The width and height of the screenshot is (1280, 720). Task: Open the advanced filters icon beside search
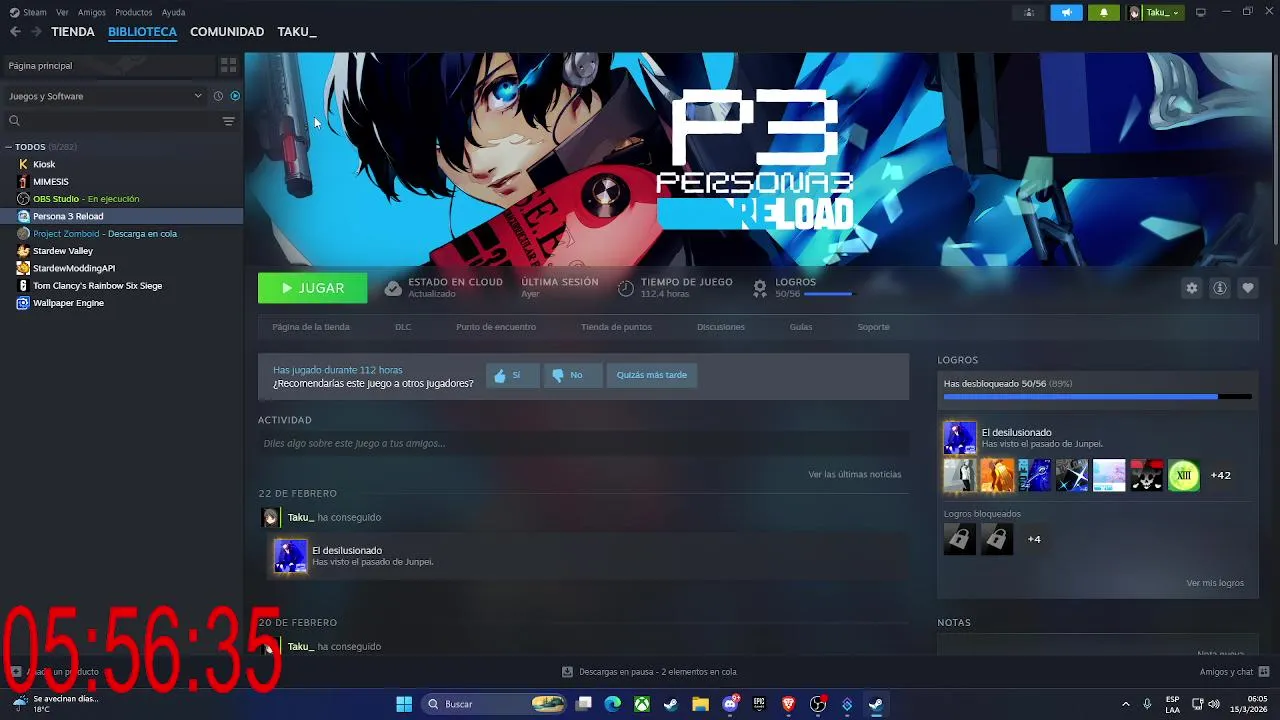229,121
